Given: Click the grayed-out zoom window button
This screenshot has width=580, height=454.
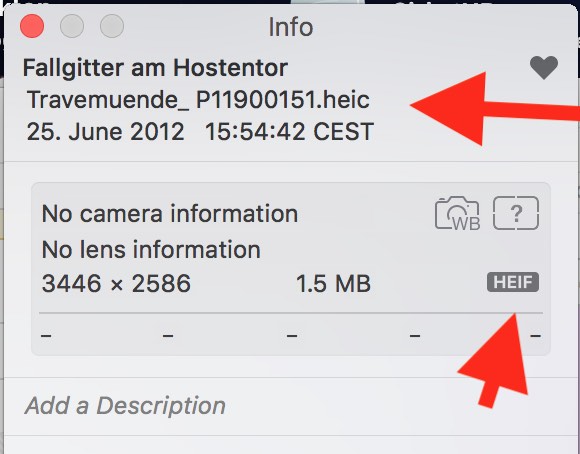Looking at the screenshot, I should click(112, 26).
